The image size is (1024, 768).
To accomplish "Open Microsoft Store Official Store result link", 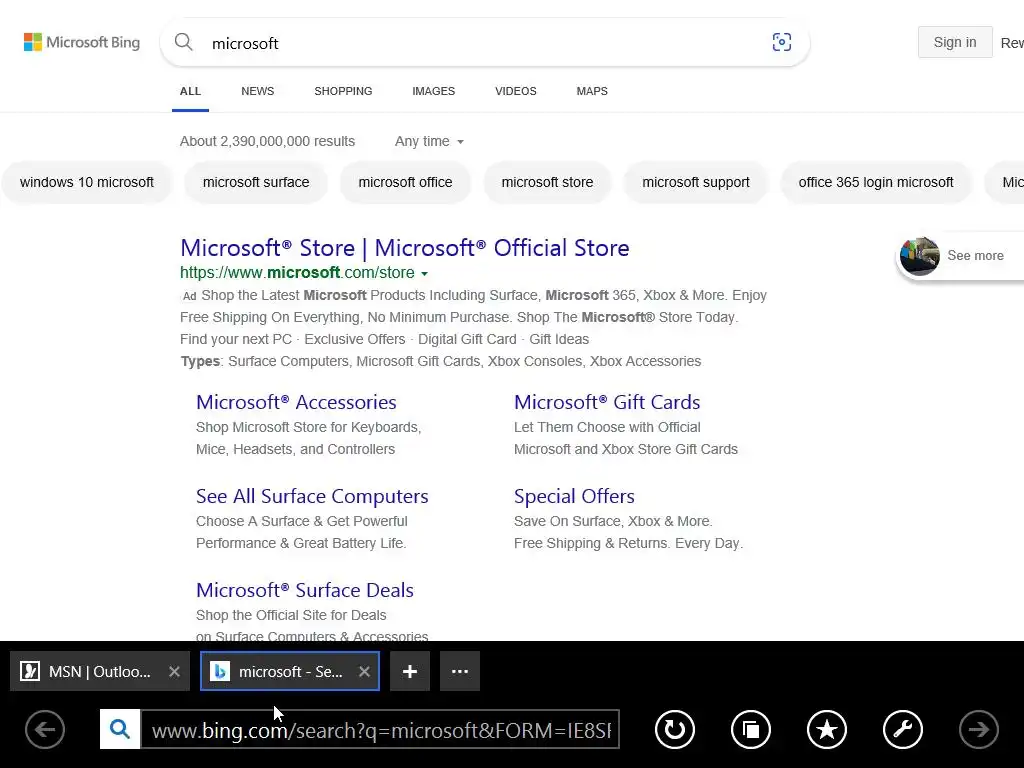I will (404, 248).
